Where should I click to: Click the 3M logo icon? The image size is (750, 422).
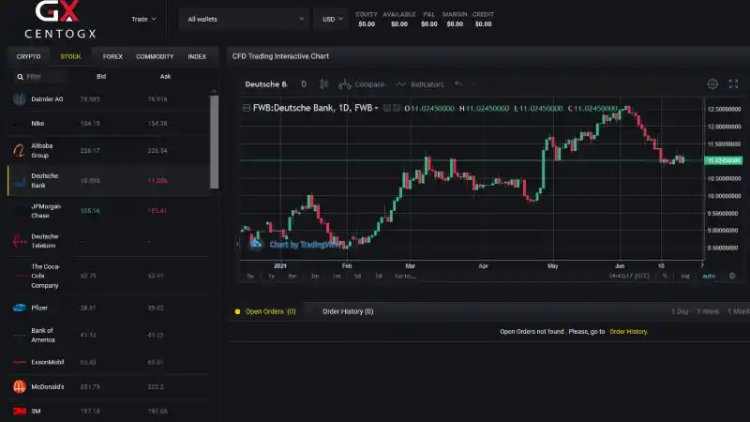click(19, 411)
